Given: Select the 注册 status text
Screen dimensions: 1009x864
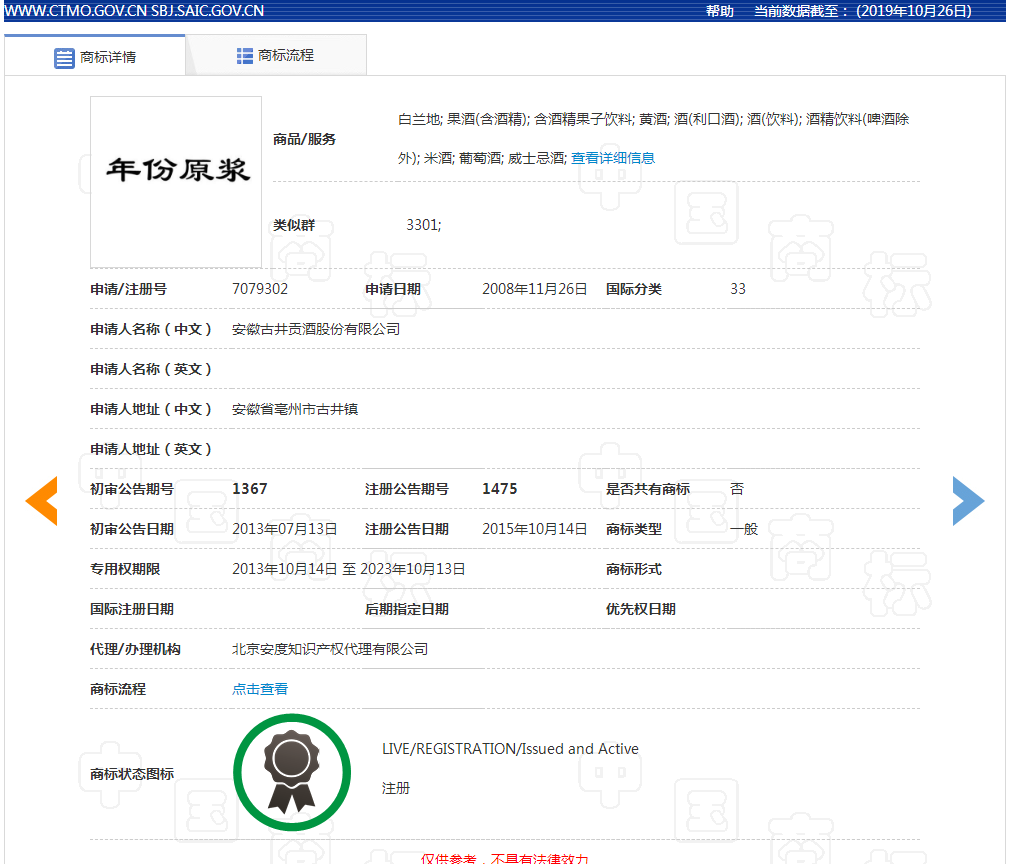Looking at the screenshot, I should click(396, 788).
